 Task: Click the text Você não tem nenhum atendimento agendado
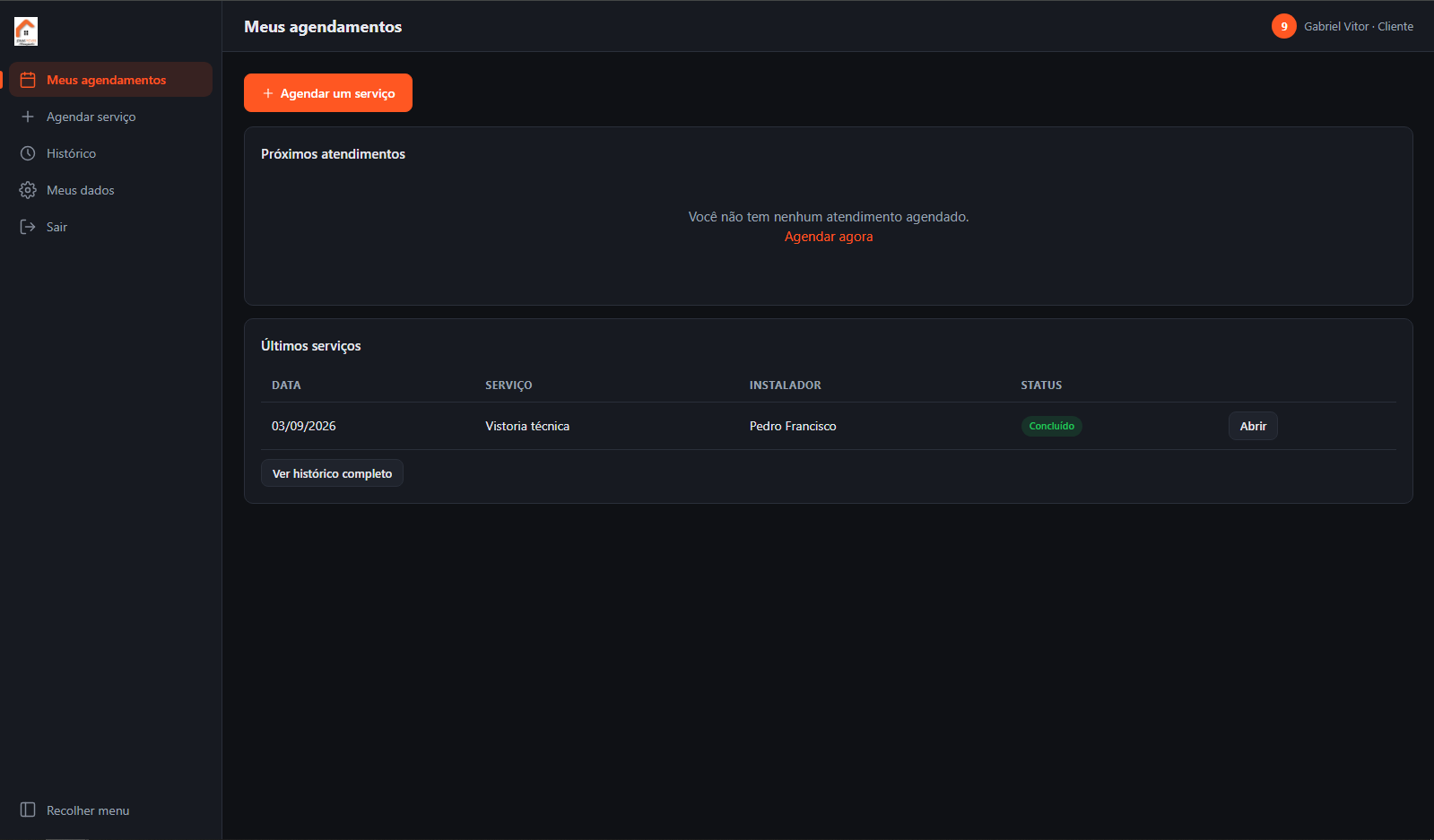pos(829,217)
